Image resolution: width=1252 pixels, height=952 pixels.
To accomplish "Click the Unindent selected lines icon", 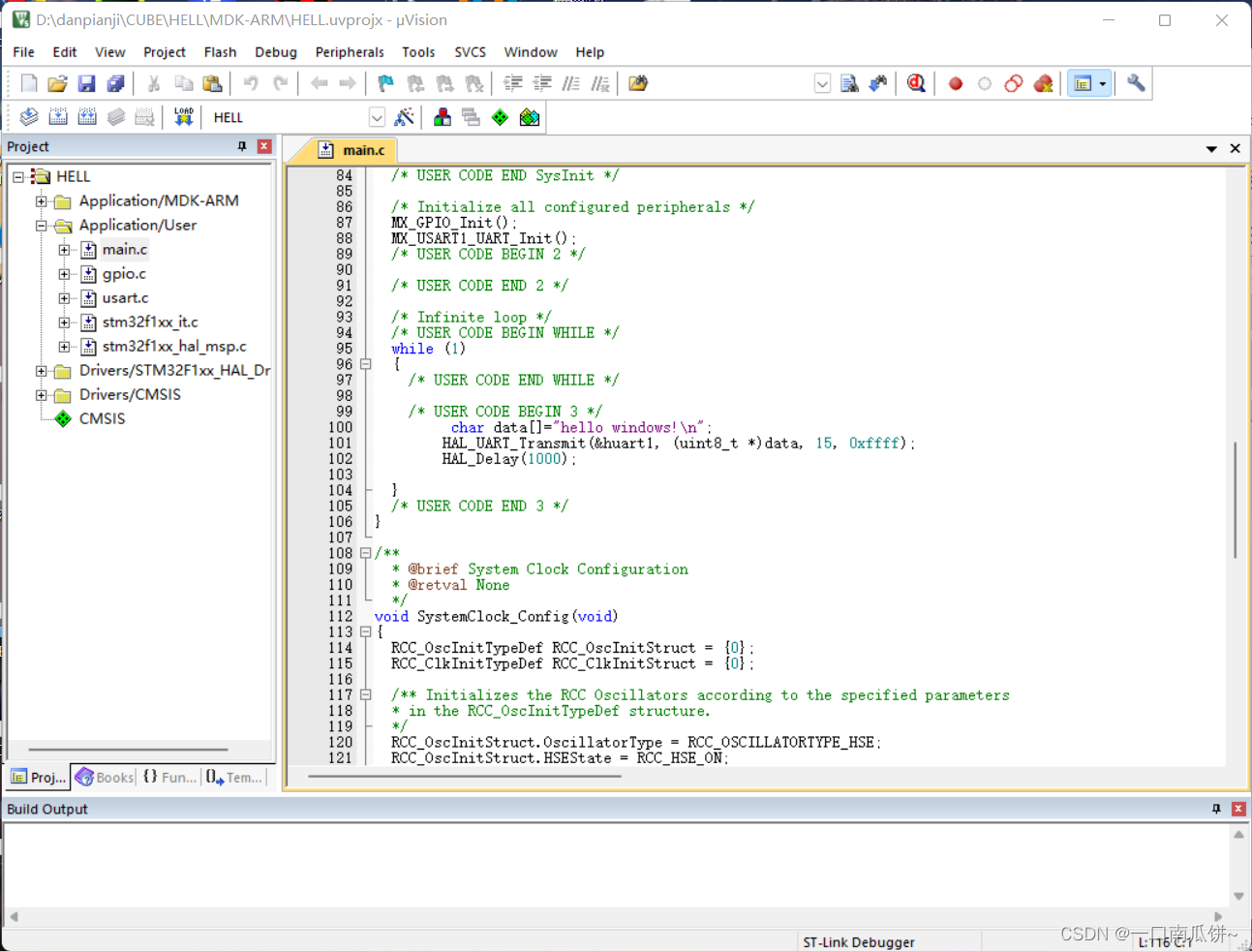I will 542,83.
